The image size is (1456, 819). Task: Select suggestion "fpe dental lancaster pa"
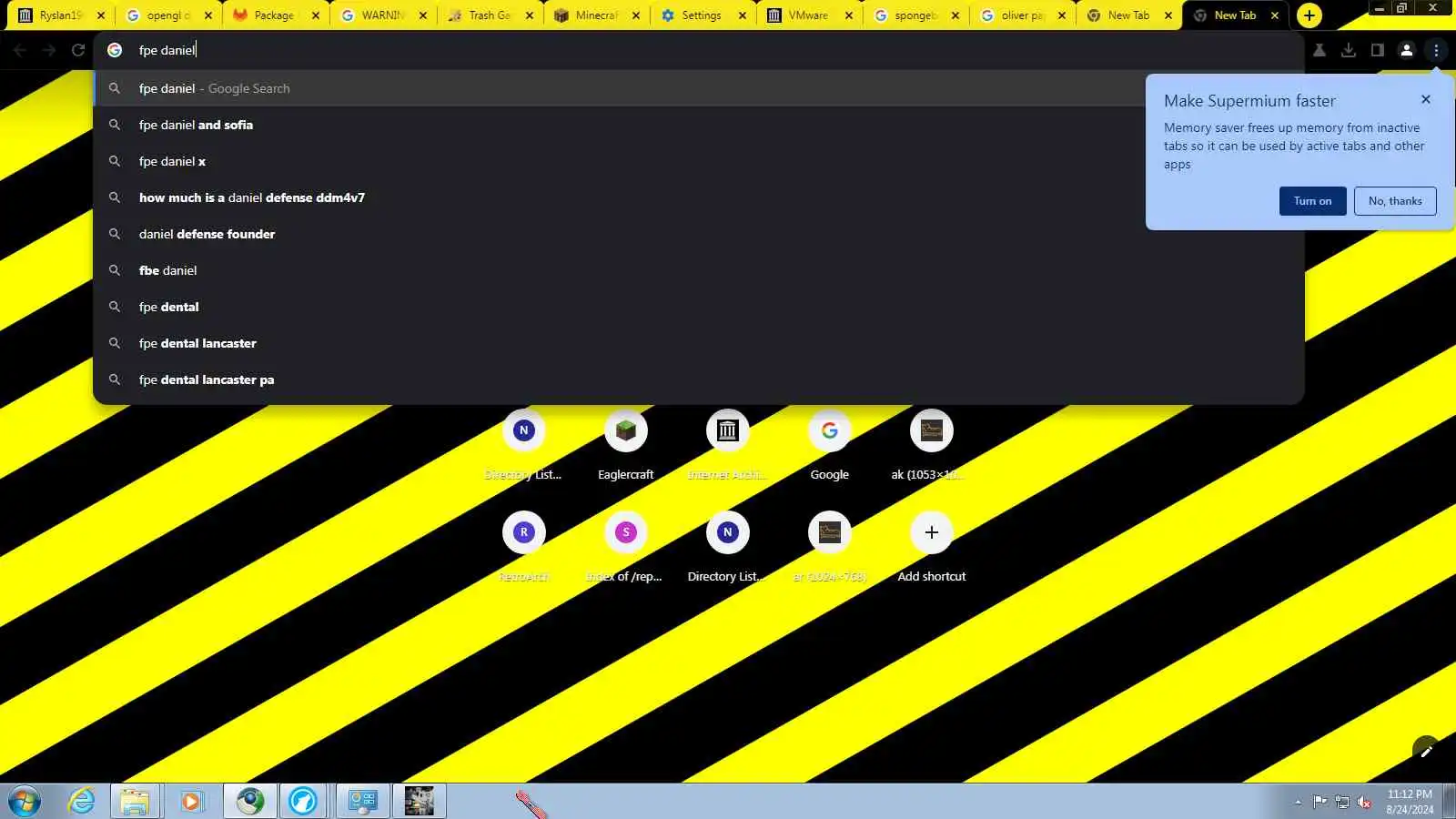click(x=699, y=379)
